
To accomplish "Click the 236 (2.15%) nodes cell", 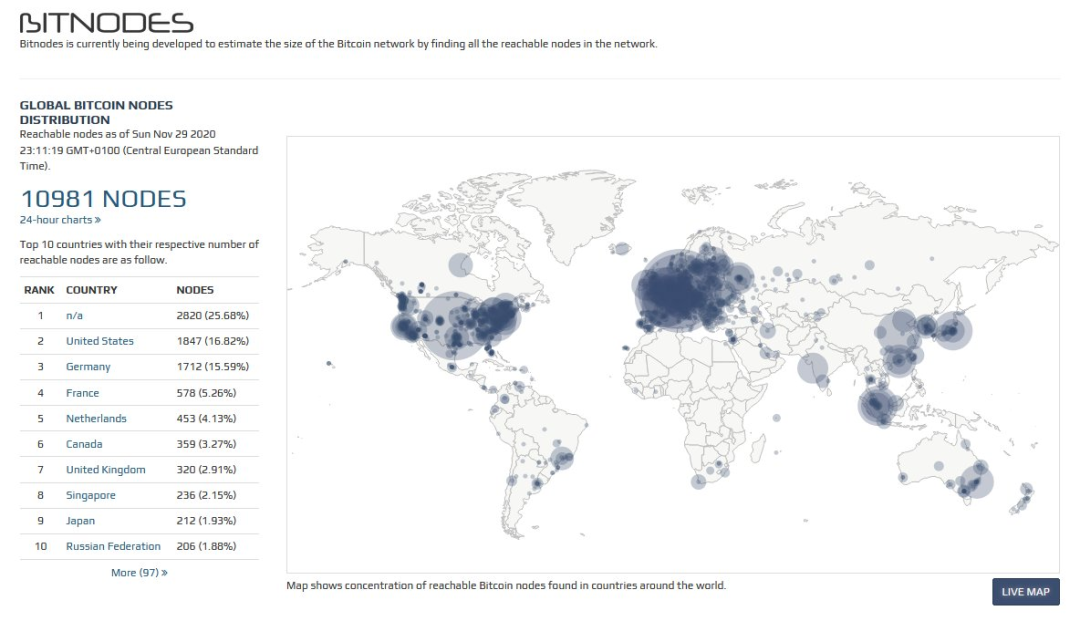I will (x=207, y=495).
